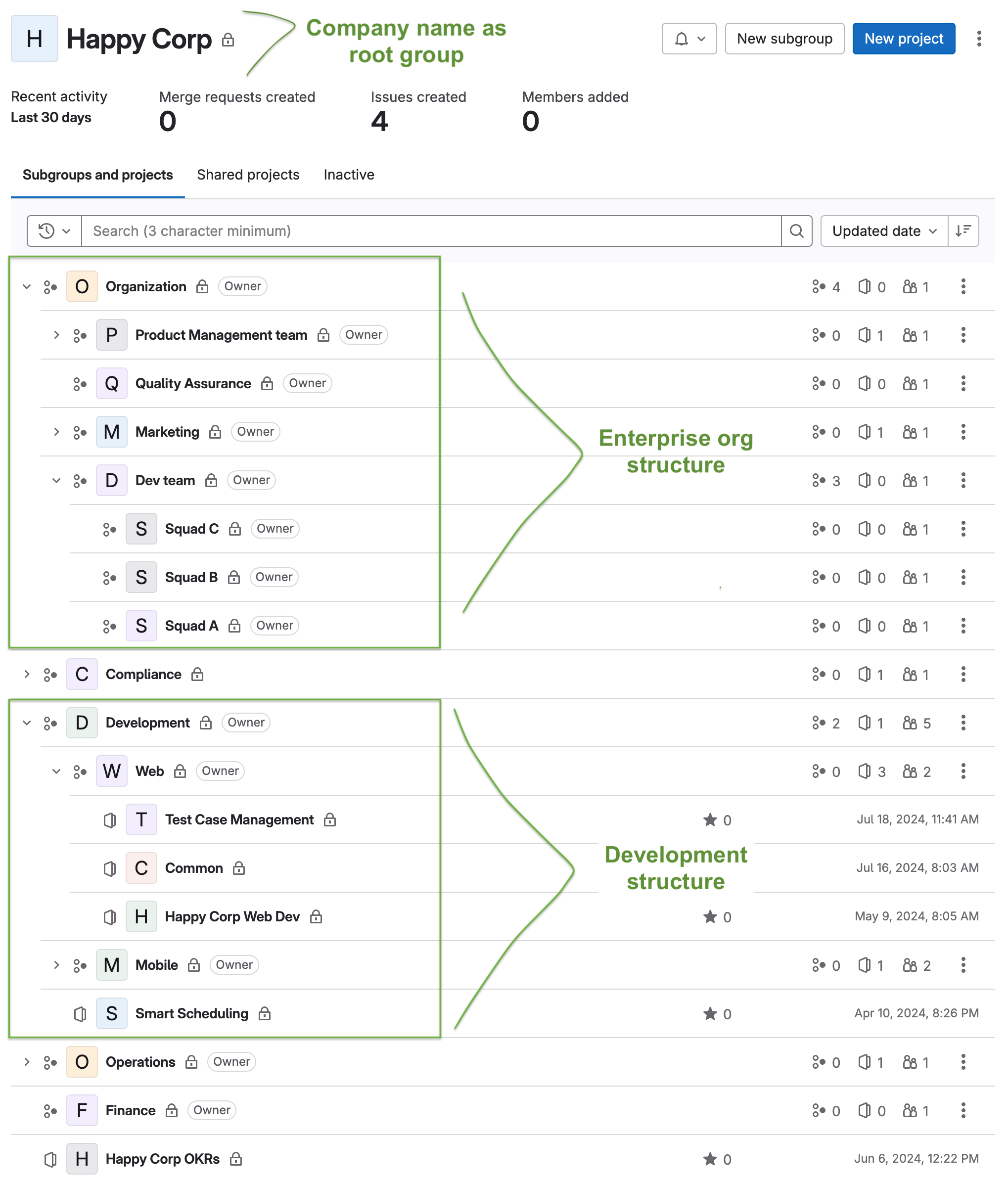Click the Happy Corp OKRs project avatar
The width and height of the screenshot is (1008, 1182).
(82, 1159)
